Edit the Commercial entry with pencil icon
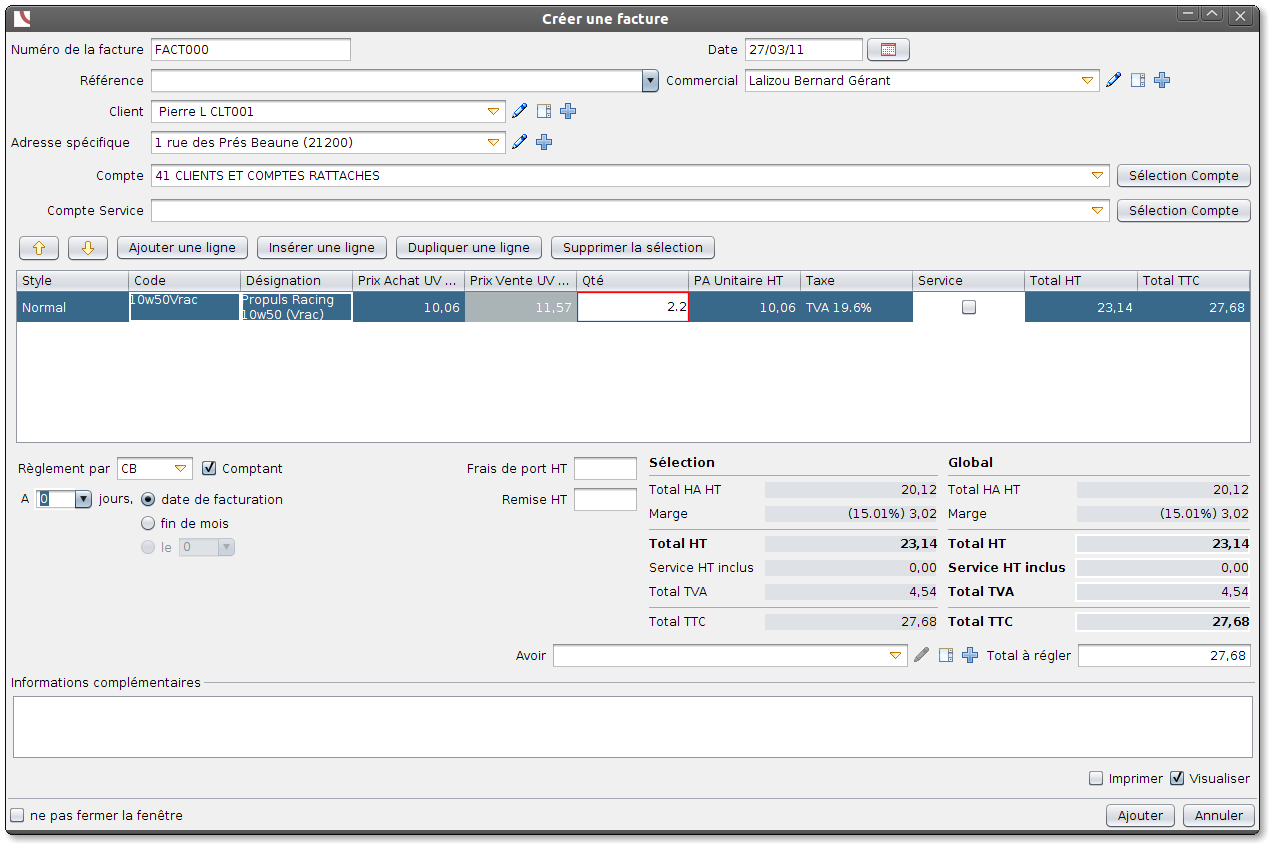The image size is (1269, 844). tap(1114, 81)
